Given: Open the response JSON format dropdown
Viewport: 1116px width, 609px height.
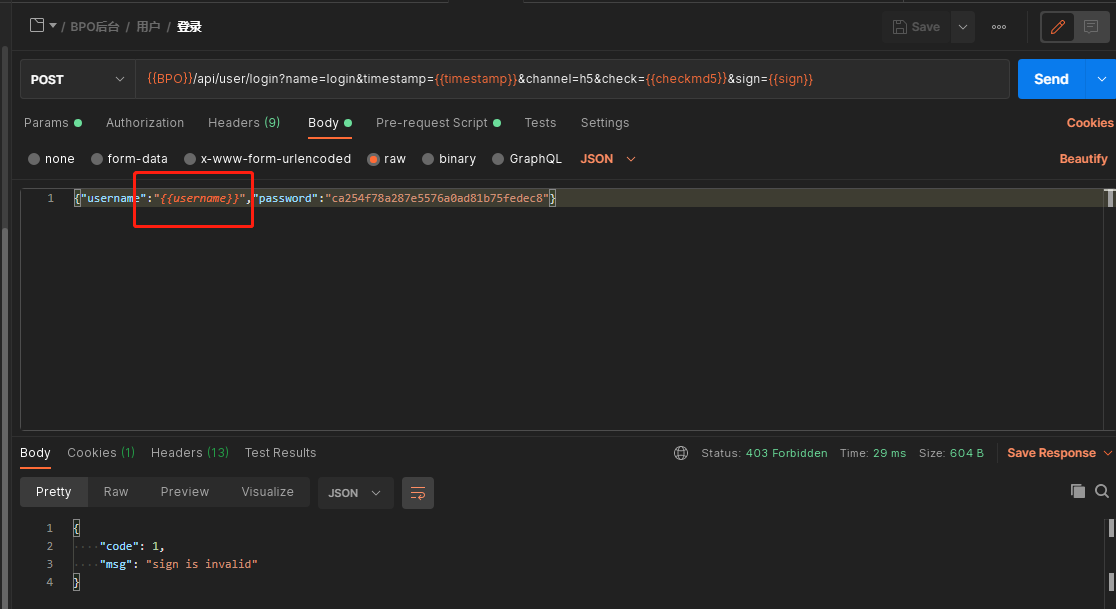Looking at the screenshot, I should click(355, 493).
